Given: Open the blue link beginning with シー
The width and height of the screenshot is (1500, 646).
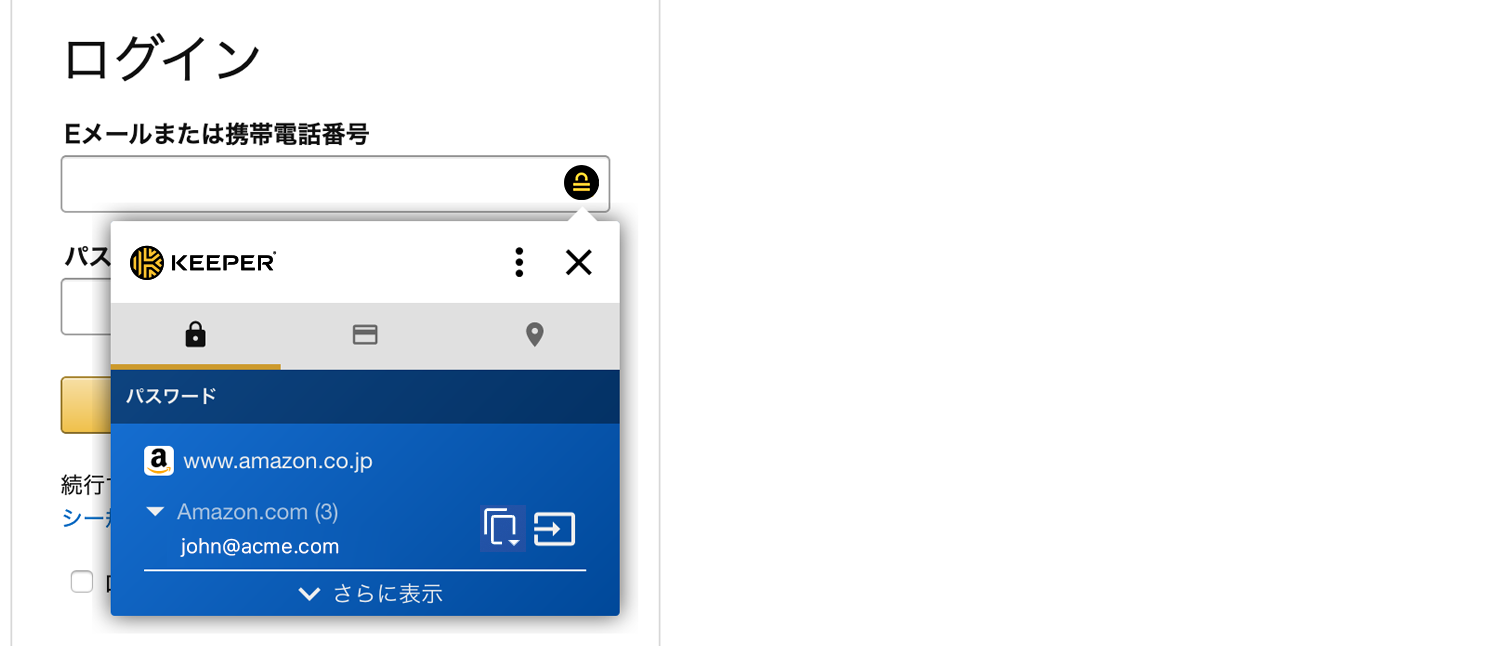Looking at the screenshot, I should (x=86, y=518).
